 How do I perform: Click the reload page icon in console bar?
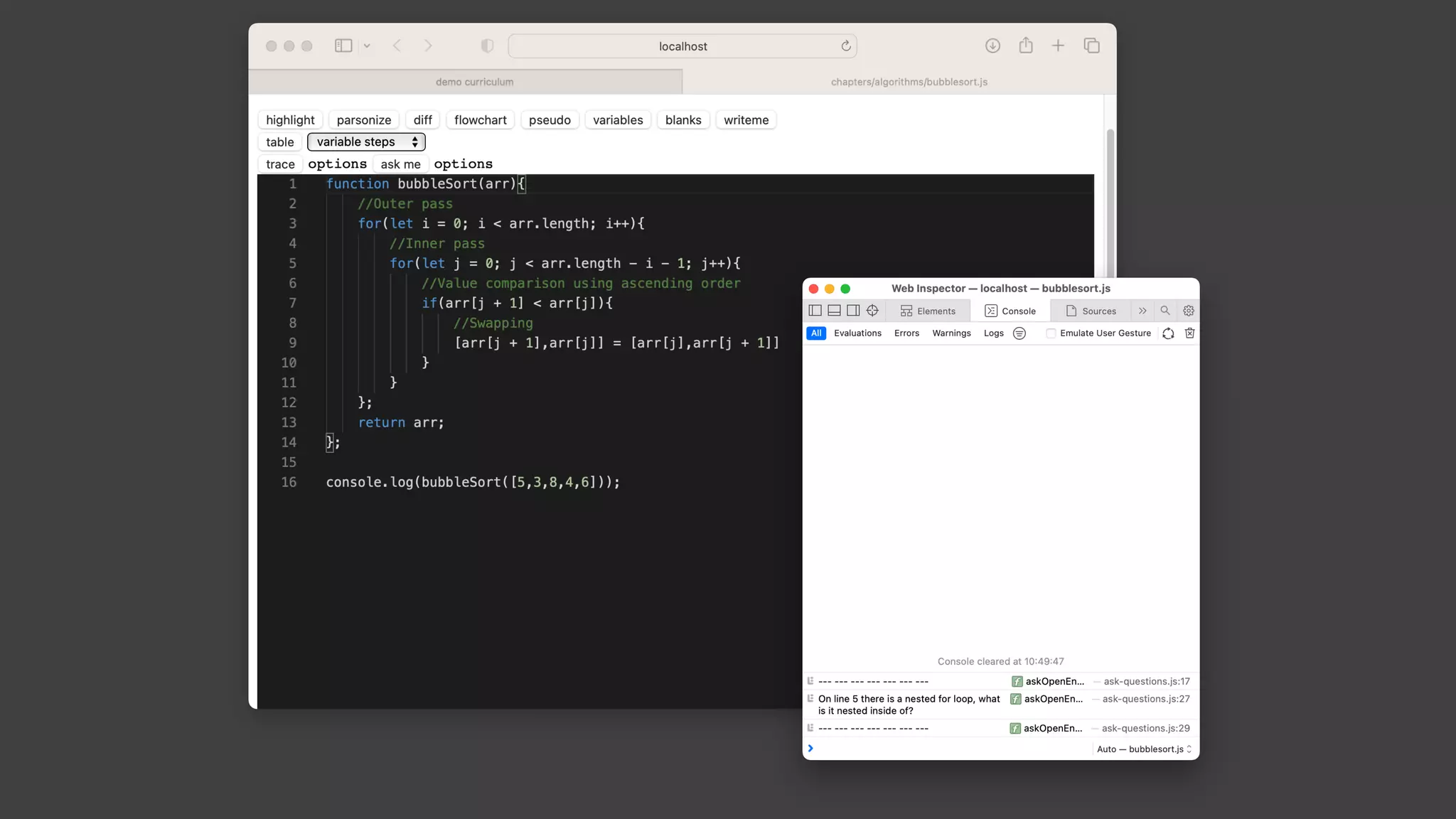pyautogui.click(x=1168, y=333)
